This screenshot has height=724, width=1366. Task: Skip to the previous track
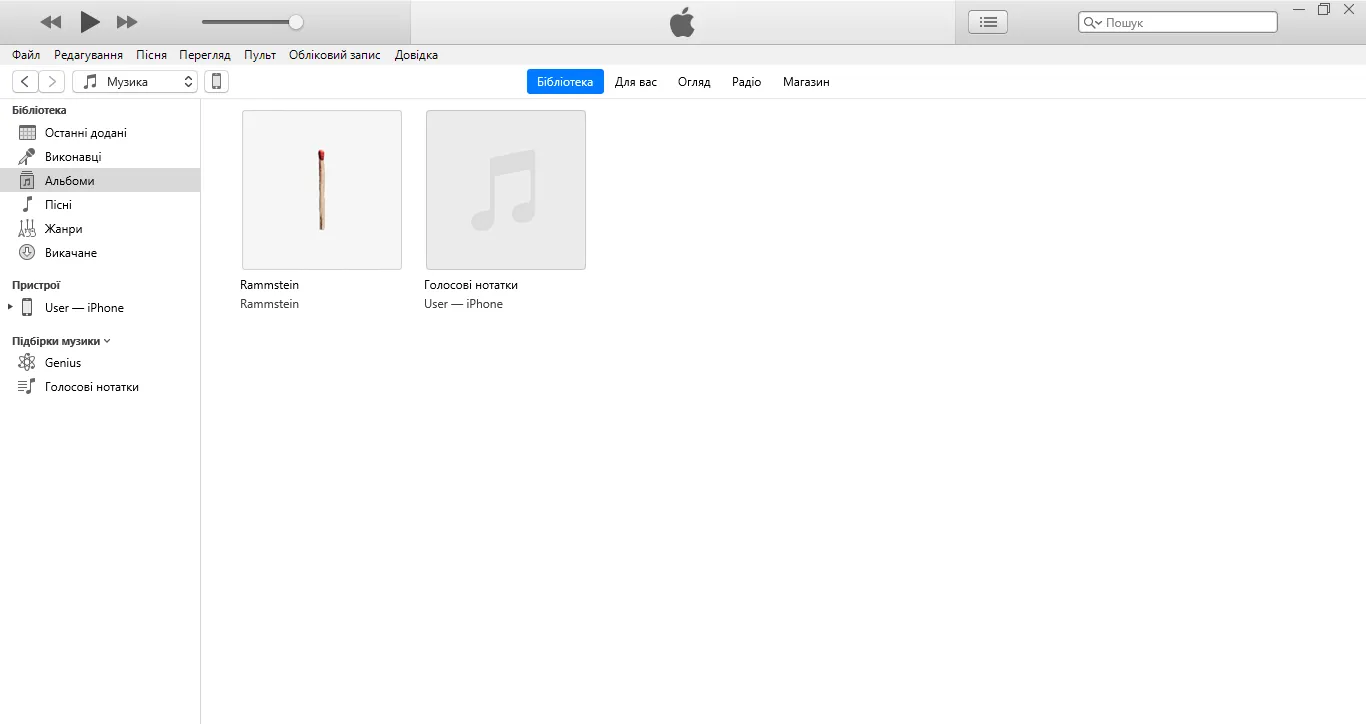click(51, 22)
